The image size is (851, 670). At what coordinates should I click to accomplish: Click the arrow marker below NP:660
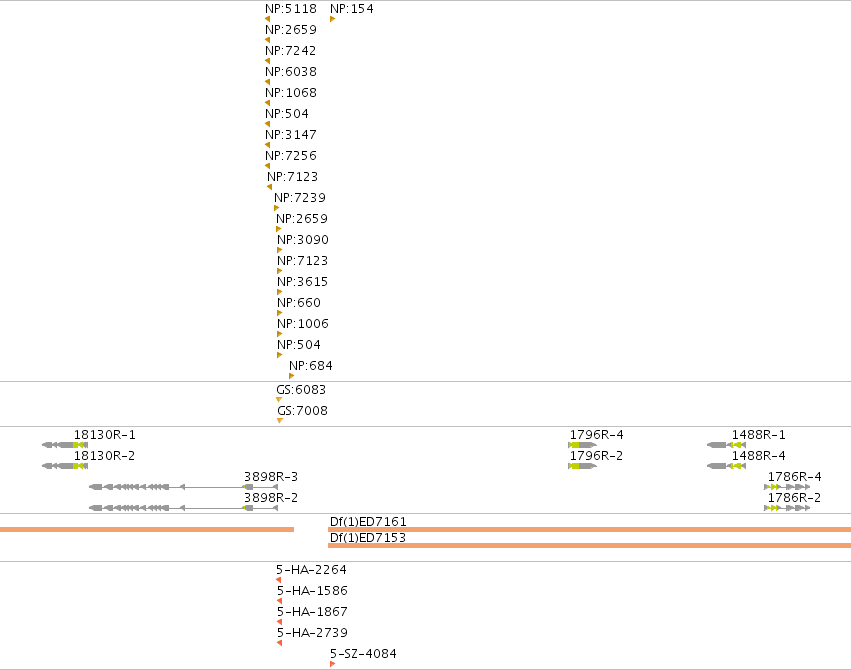tap(280, 313)
